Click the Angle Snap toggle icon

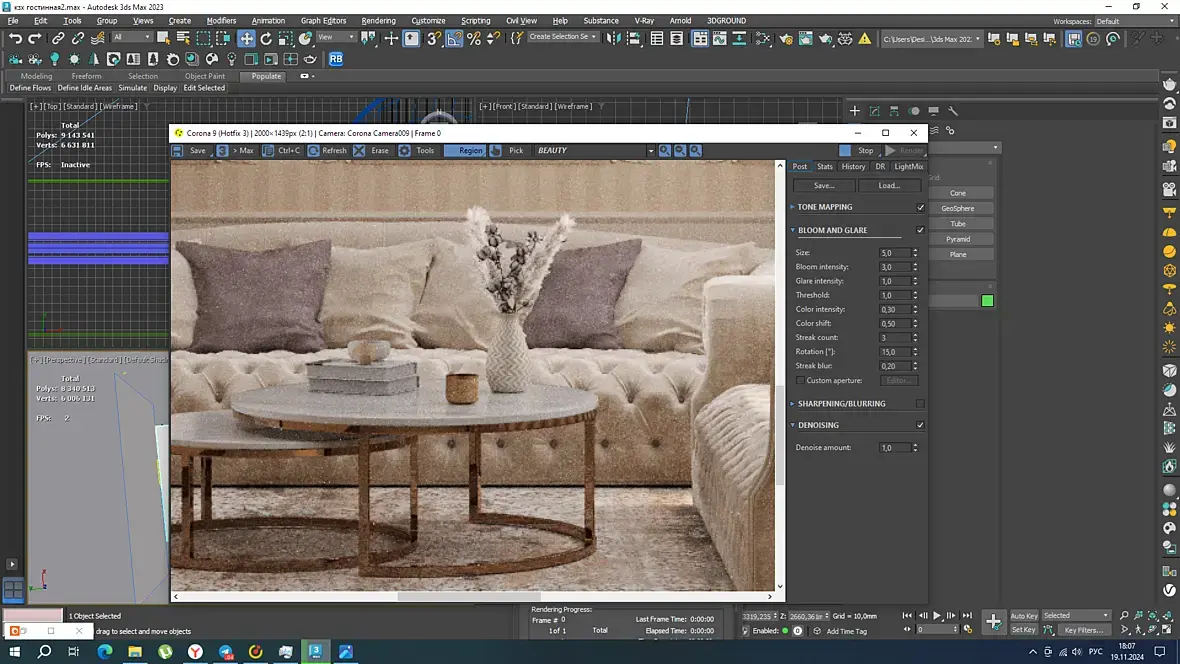(454, 38)
